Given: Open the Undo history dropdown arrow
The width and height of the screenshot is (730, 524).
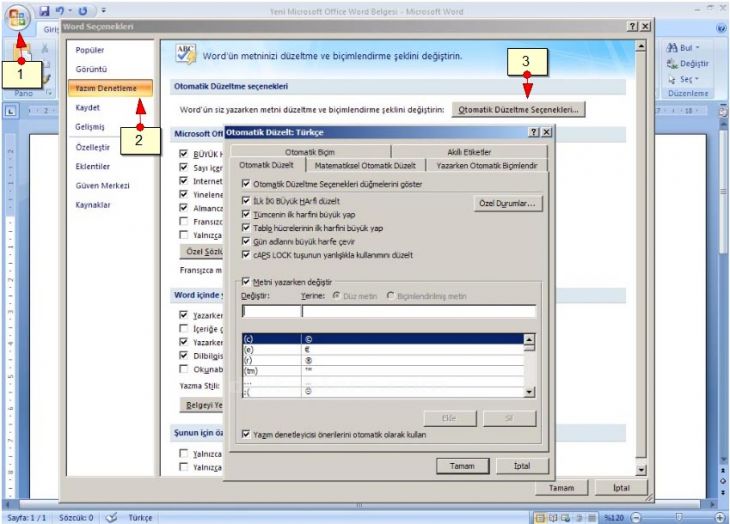Looking at the screenshot, I should pos(70,11).
